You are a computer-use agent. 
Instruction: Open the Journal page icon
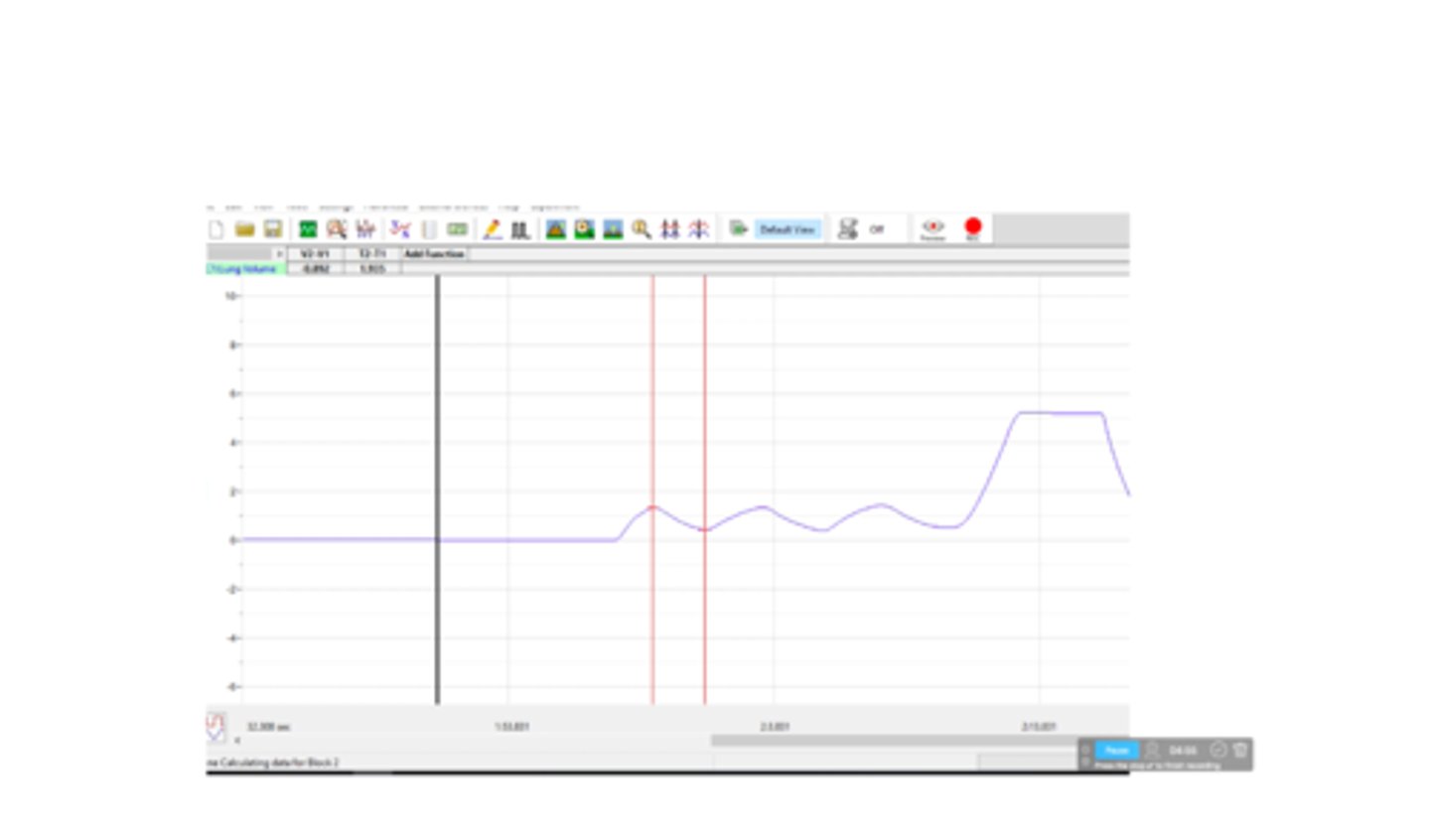[429, 229]
